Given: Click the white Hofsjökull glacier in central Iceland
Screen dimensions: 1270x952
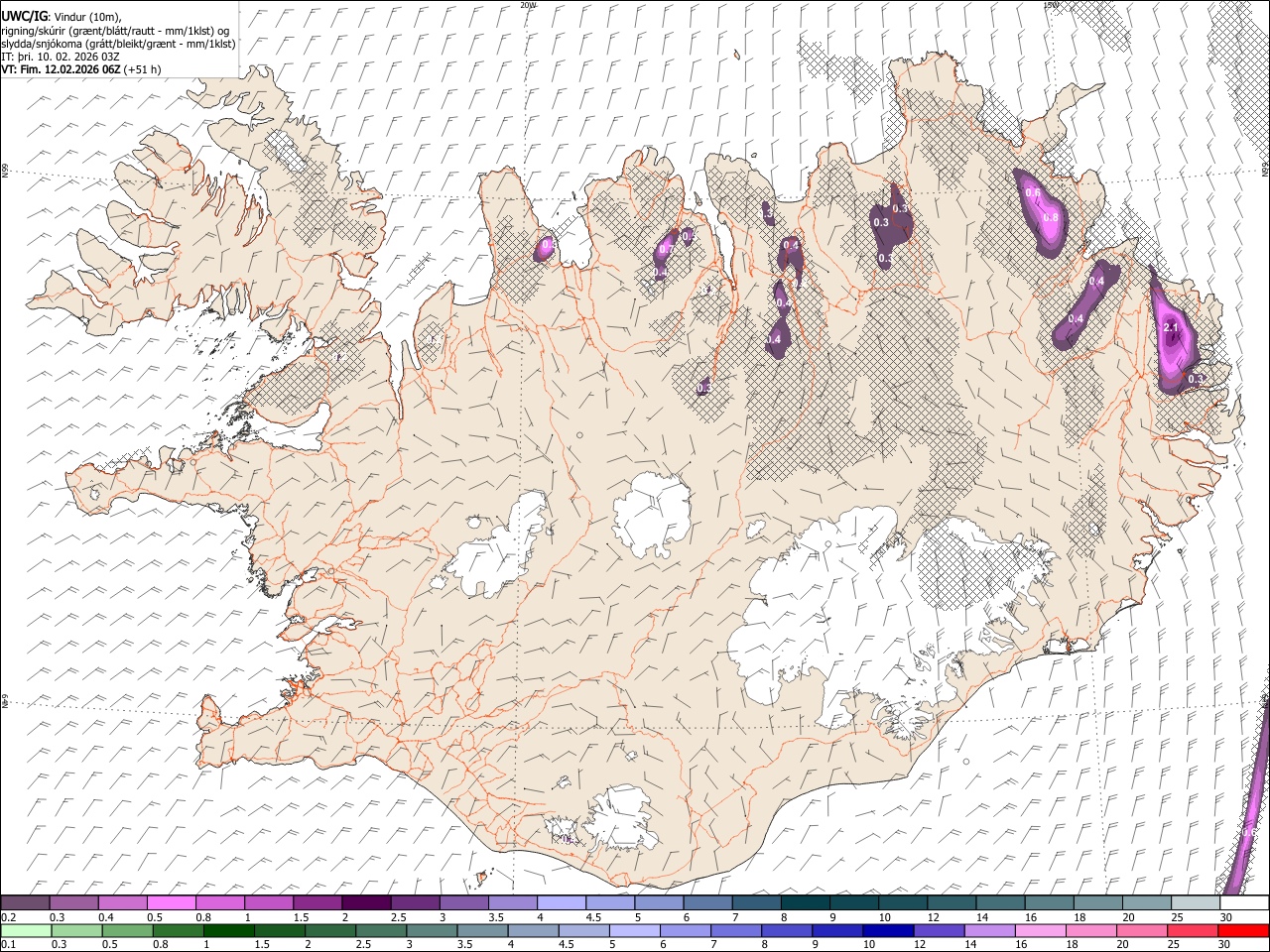Looking at the screenshot, I should pos(652,514).
